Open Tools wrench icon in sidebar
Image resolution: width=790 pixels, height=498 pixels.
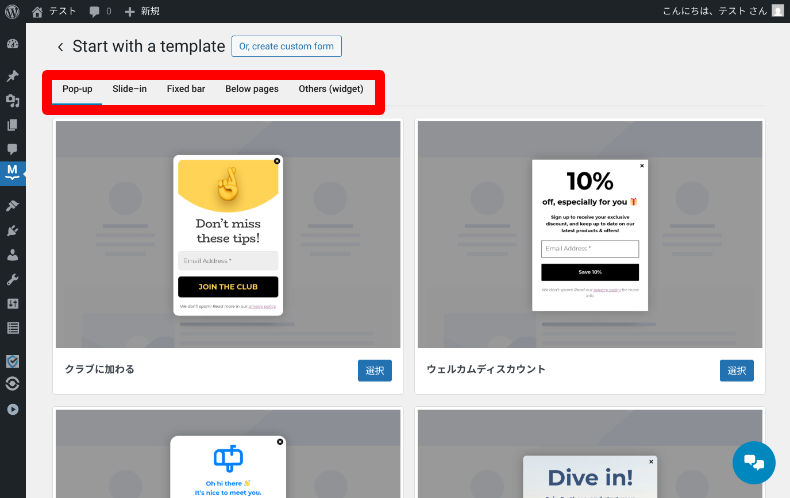coord(13,280)
